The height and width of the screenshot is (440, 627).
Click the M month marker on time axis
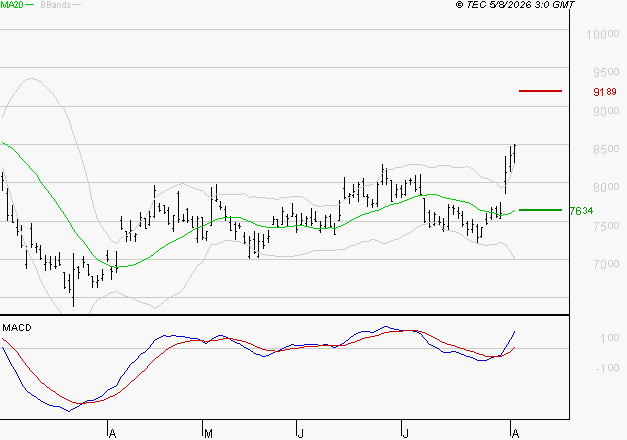tap(208, 434)
